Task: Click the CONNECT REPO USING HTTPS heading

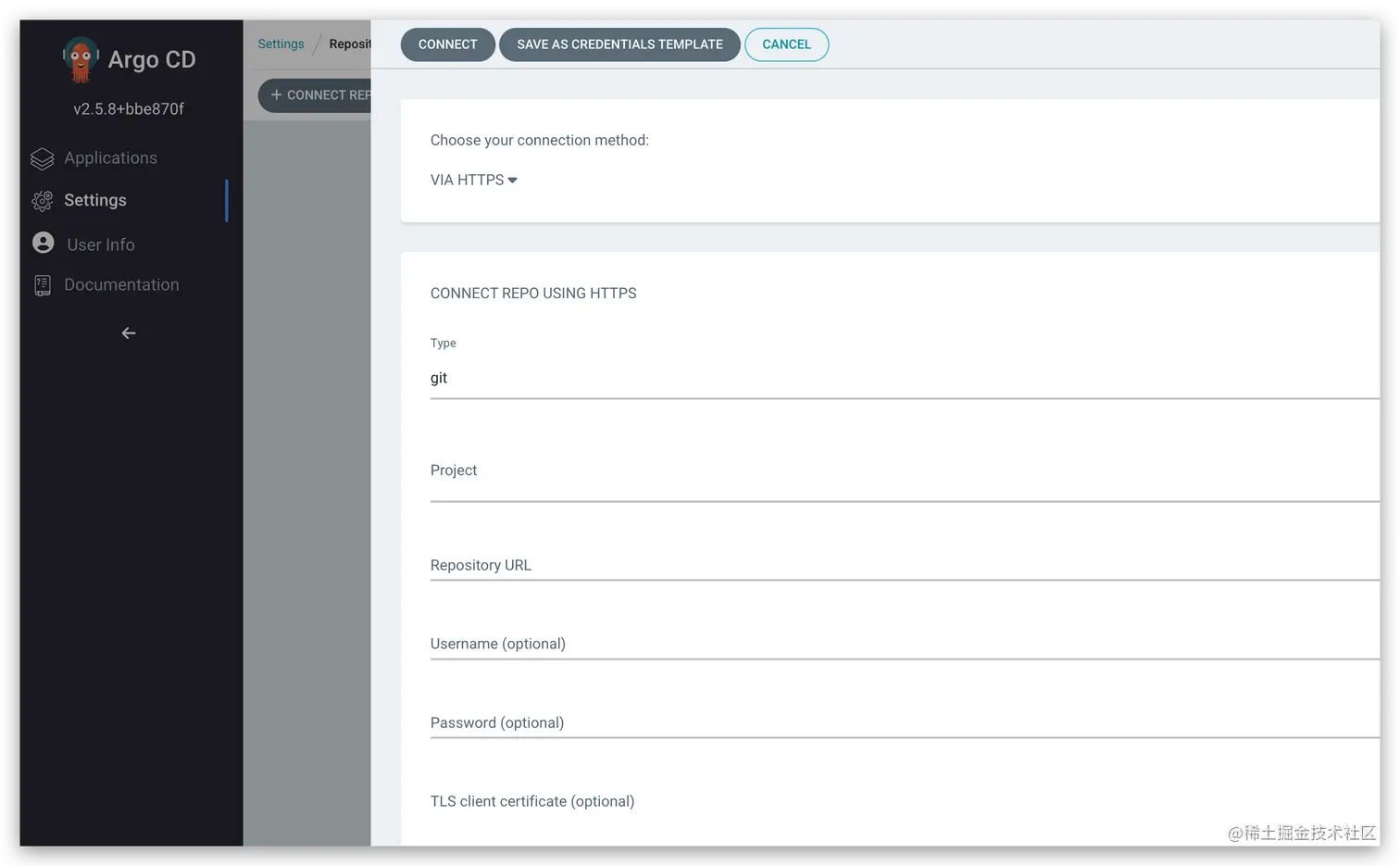Action: click(x=533, y=293)
